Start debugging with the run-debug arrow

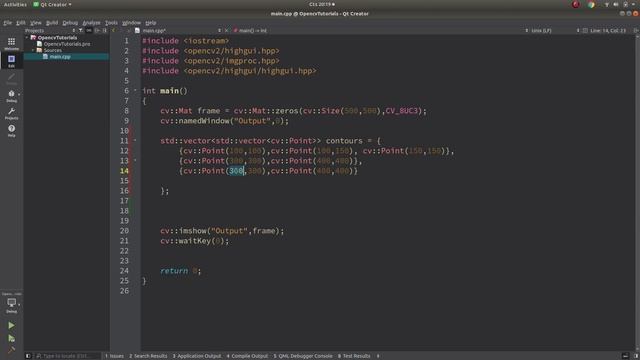[x=11, y=338]
